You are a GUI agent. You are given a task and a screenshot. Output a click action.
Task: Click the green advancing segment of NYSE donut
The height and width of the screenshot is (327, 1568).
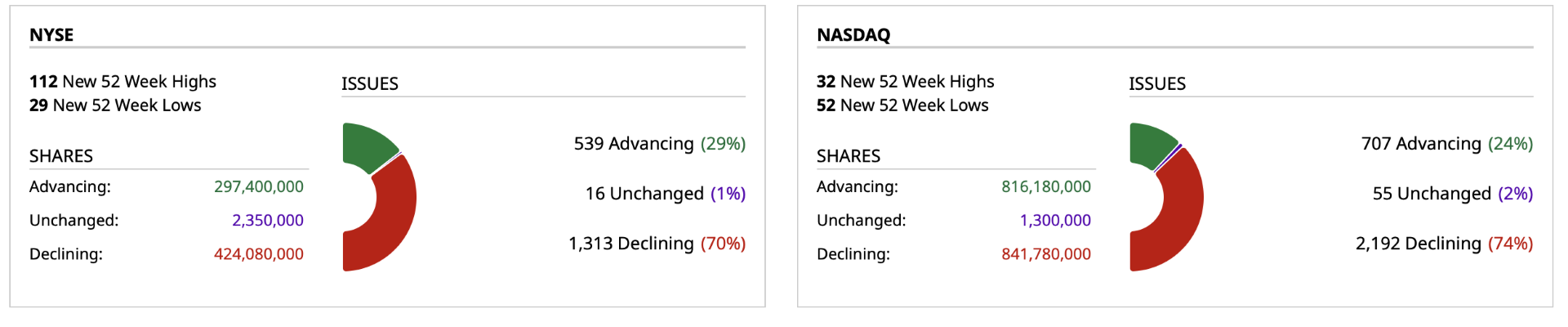pyautogui.click(x=367, y=146)
